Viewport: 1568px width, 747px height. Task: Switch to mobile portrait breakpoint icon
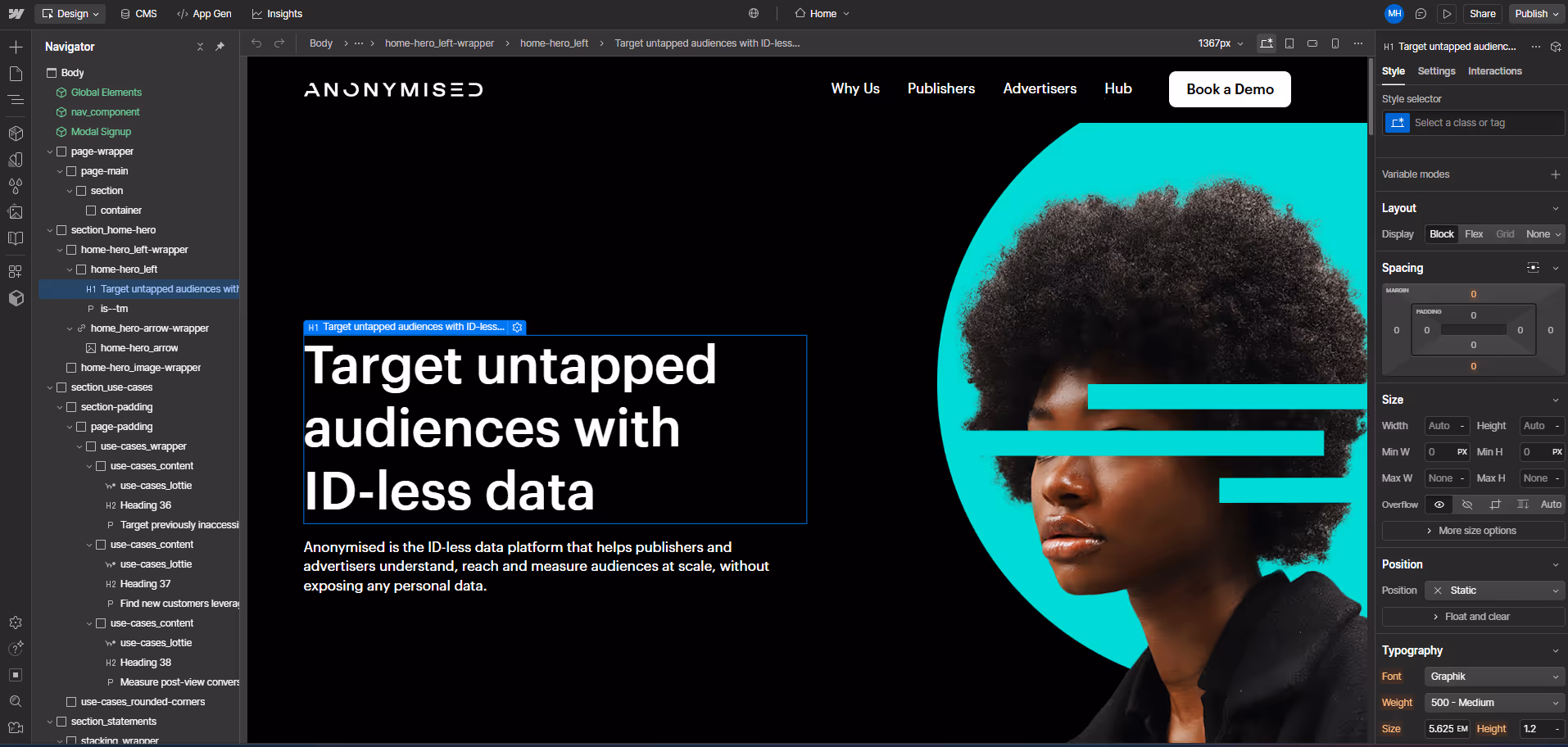click(x=1335, y=43)
